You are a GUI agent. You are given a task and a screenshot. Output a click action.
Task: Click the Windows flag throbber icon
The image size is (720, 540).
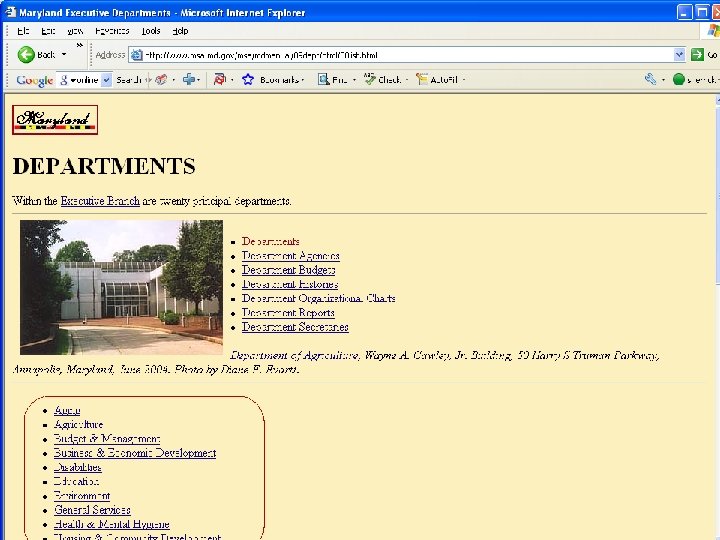click(x=713, y=31)
